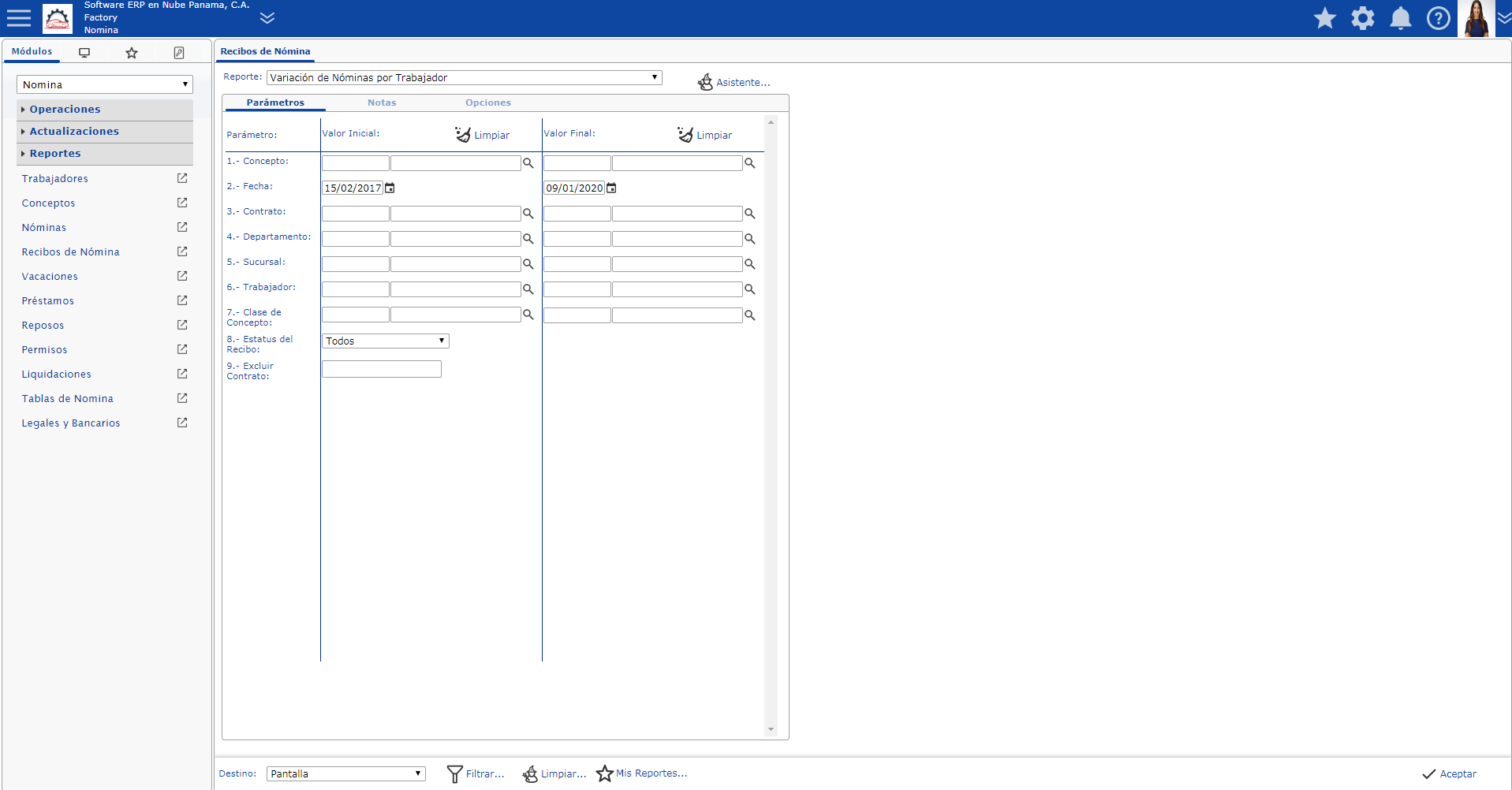Viewport: 1512px width, 790px height.
Task: Open the help question mark icon
Action: (1438, 18)
